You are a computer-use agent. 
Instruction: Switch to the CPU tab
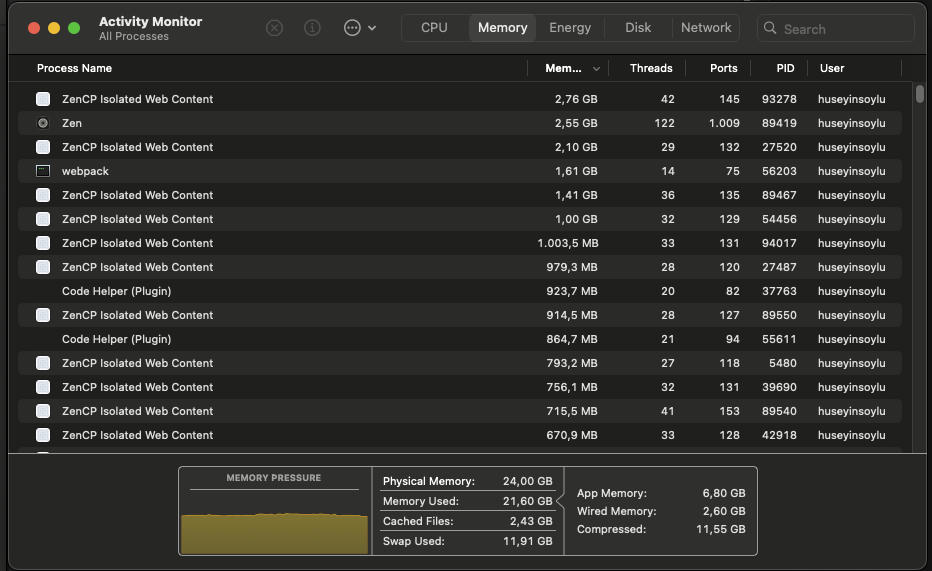[x=434, y=28]
